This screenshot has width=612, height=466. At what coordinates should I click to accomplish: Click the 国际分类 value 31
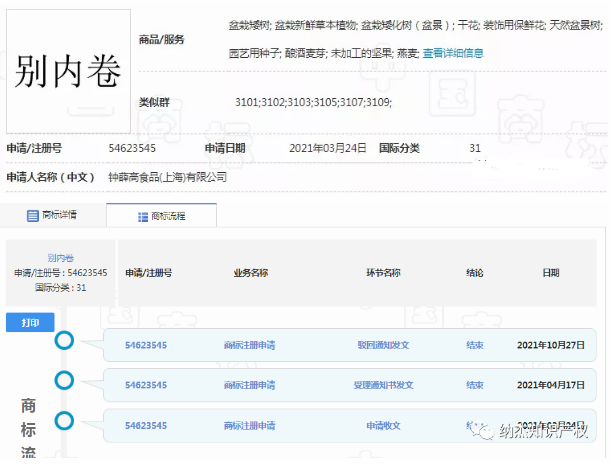point(475,148)
